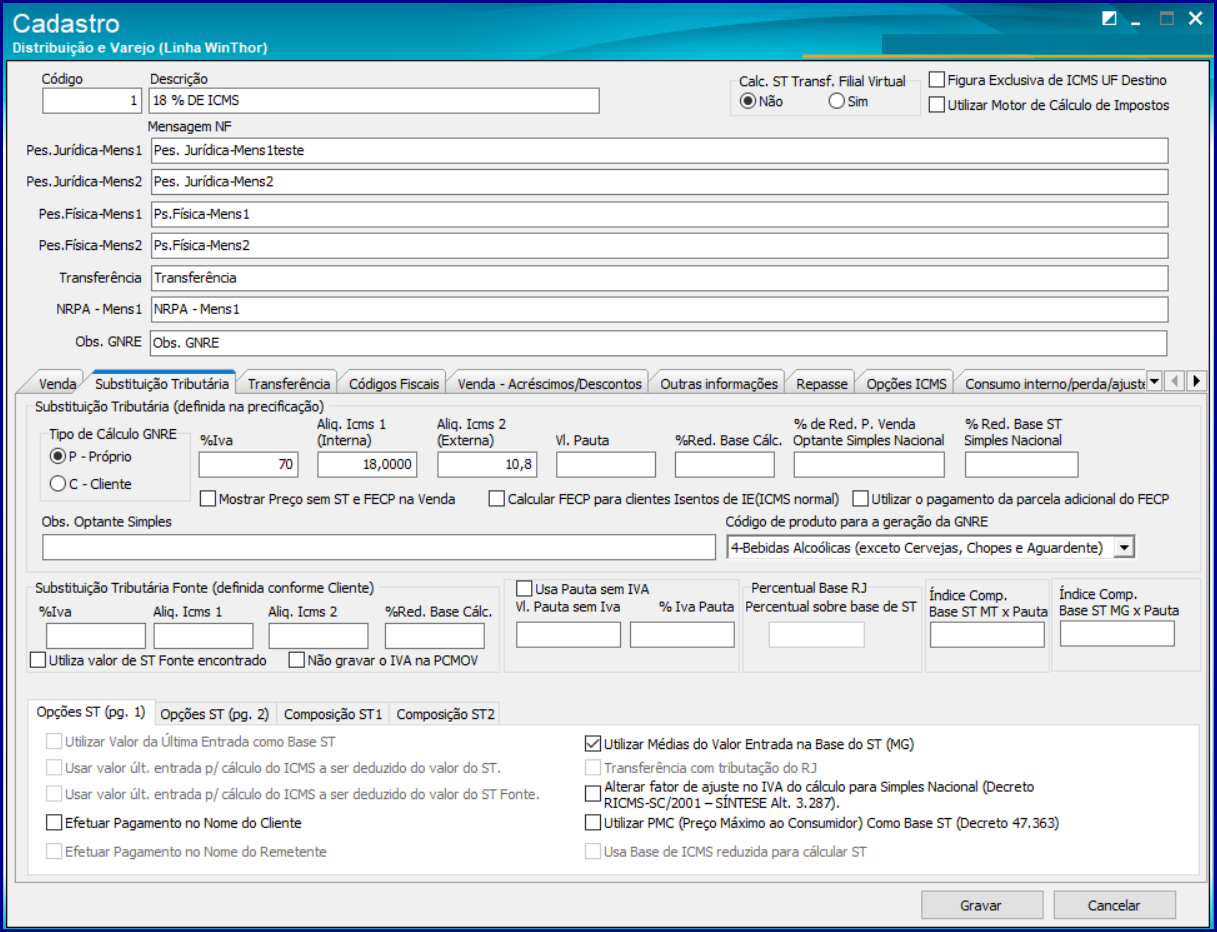Click the %Red. Base Cálc. precificação field
Screen dimensions: 1217x932
point(725,465)
